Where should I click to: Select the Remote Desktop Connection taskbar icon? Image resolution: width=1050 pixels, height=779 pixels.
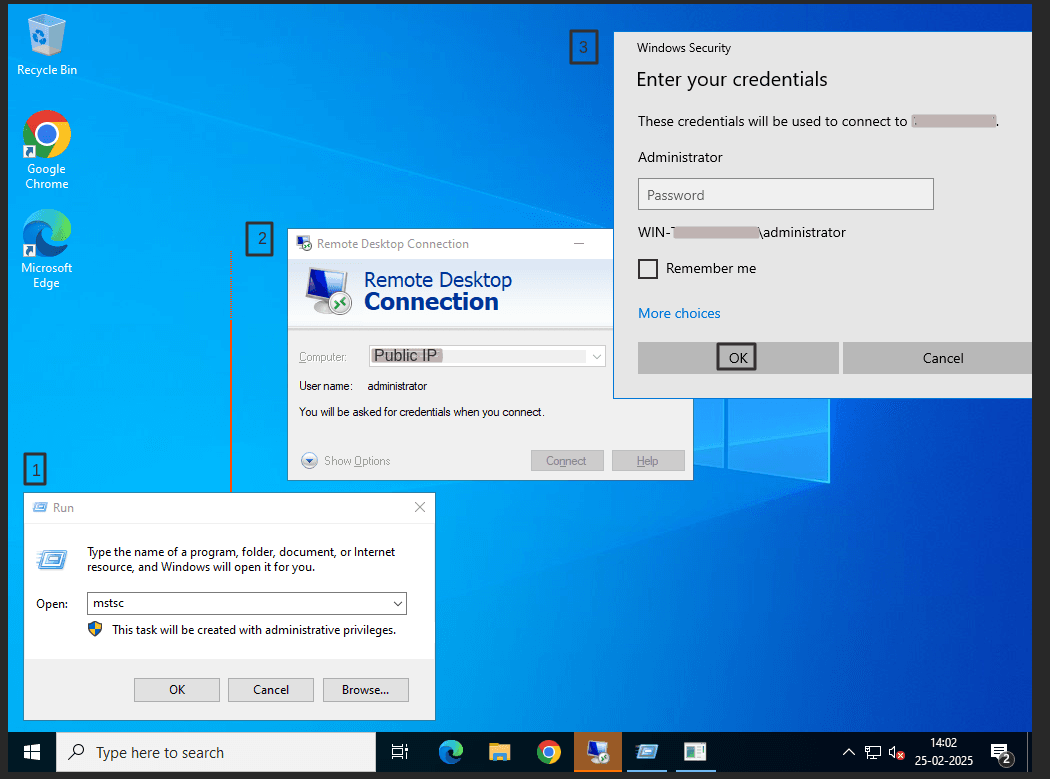tap(597, 751)
